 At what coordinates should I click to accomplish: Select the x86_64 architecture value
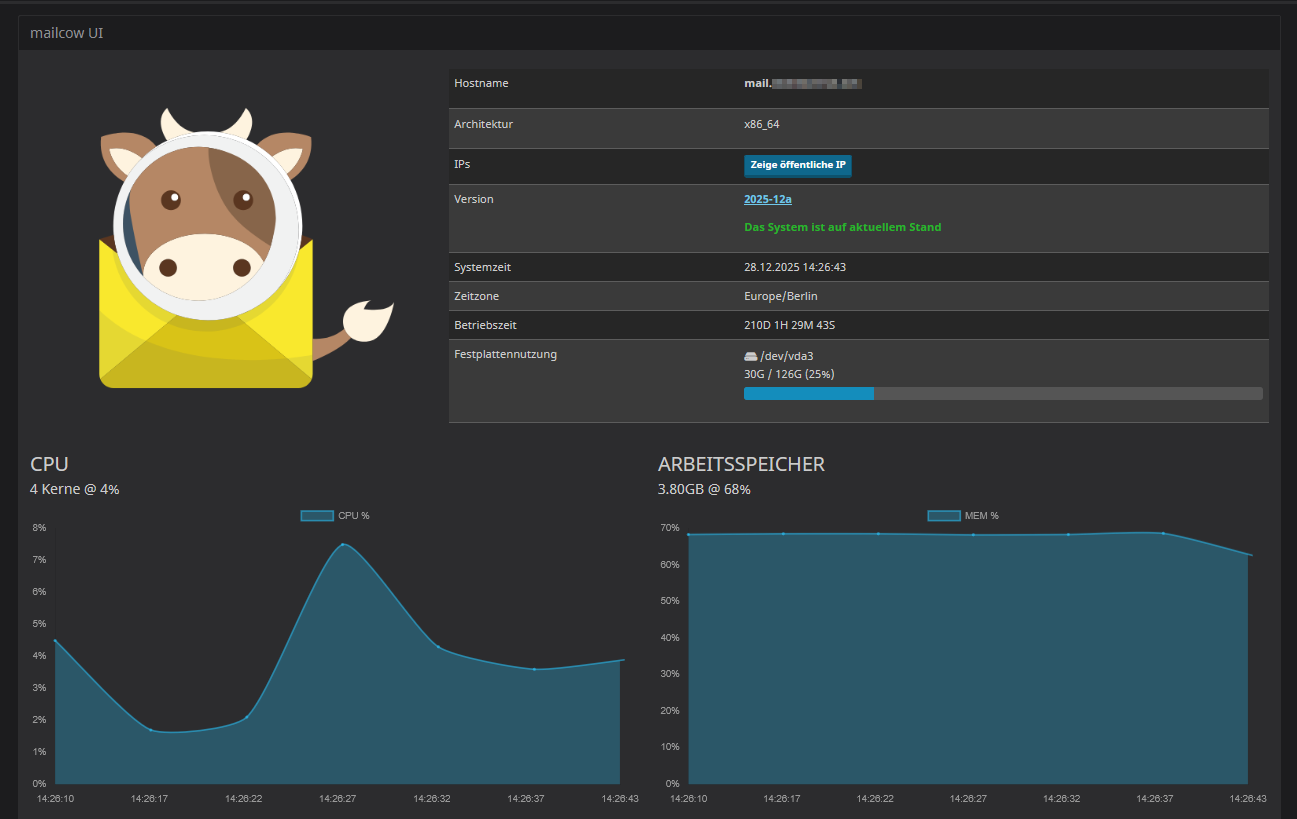[x=762, y=124]
